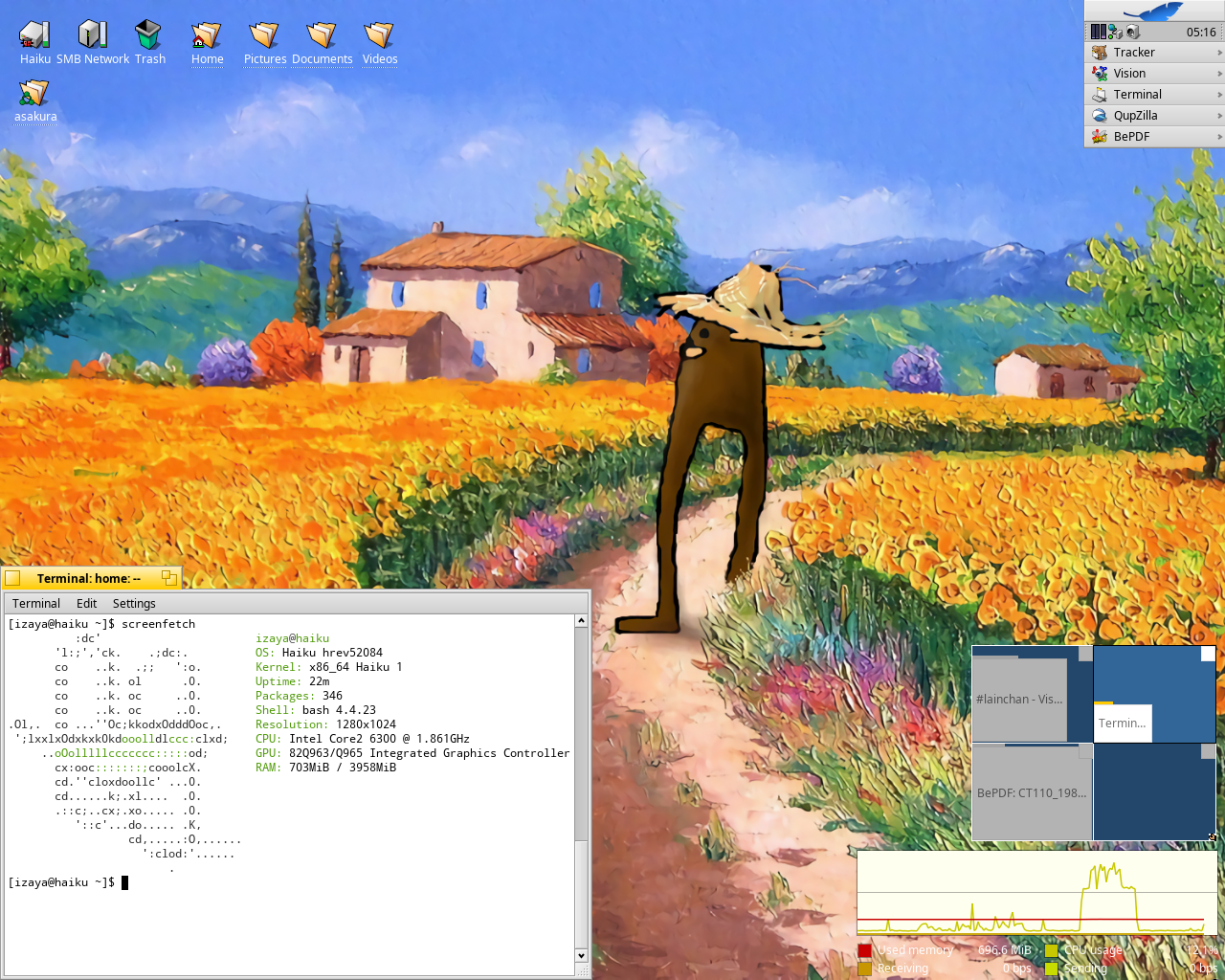
Task: Expand the BePDF entry arrow in Deskbar
Action: click(x=1219, y=137)
